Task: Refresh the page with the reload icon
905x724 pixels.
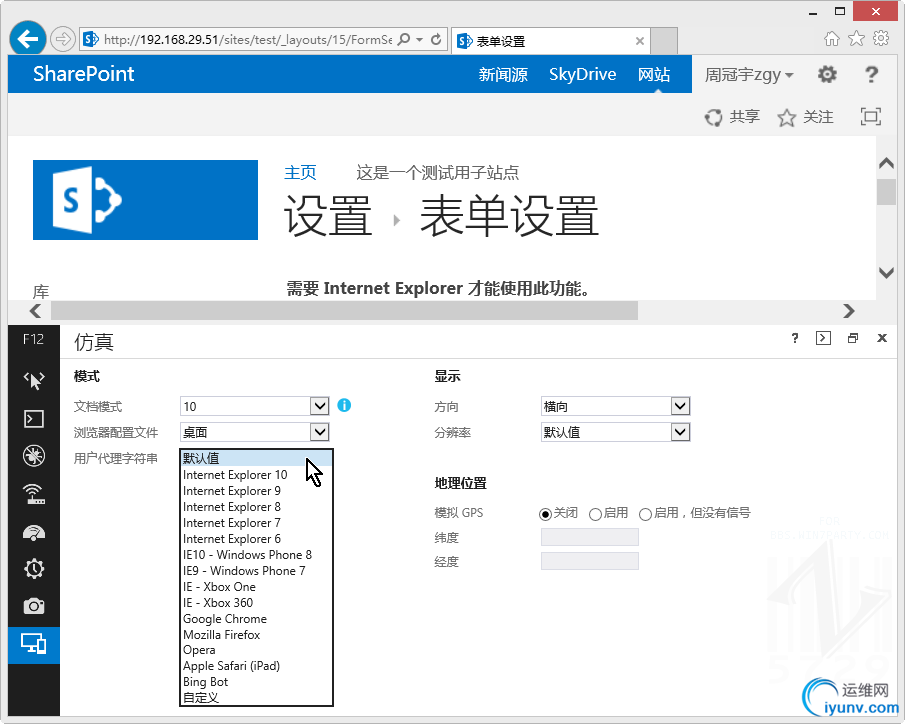Action: (436, 39)
